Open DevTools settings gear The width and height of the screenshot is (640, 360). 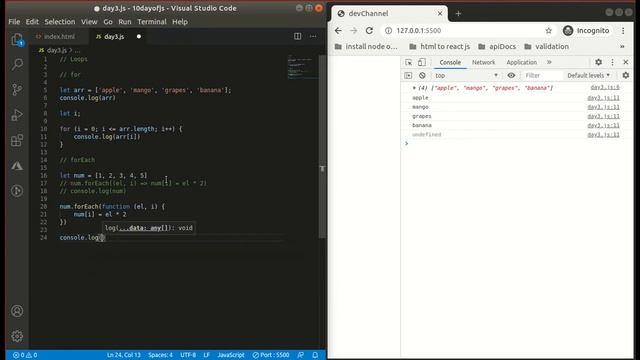[x=598, y=62]
